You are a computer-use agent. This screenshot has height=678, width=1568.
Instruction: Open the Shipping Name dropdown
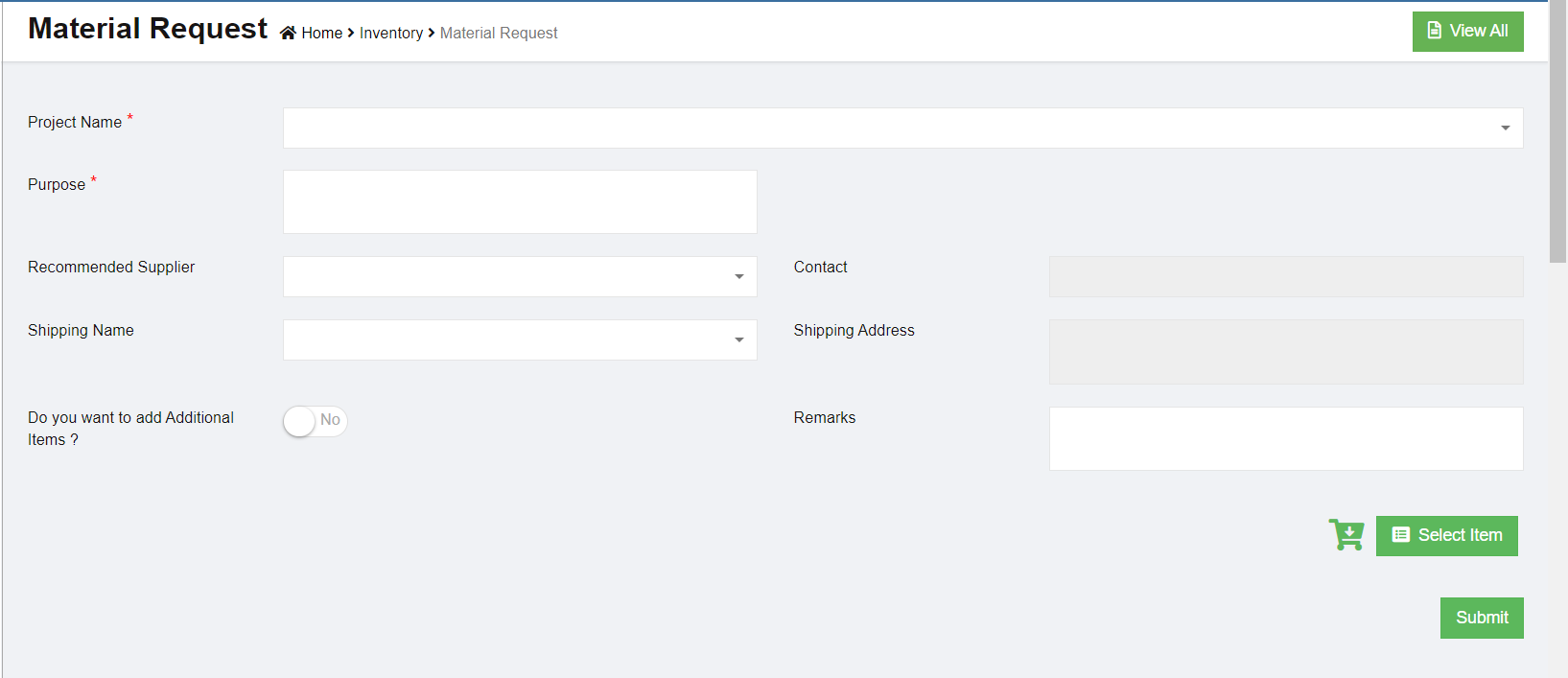[x=519, y=340]
